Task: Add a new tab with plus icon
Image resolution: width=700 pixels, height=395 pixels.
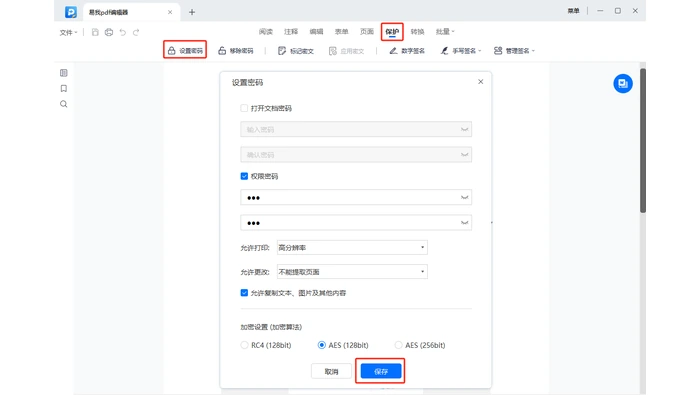Action: 192,12
